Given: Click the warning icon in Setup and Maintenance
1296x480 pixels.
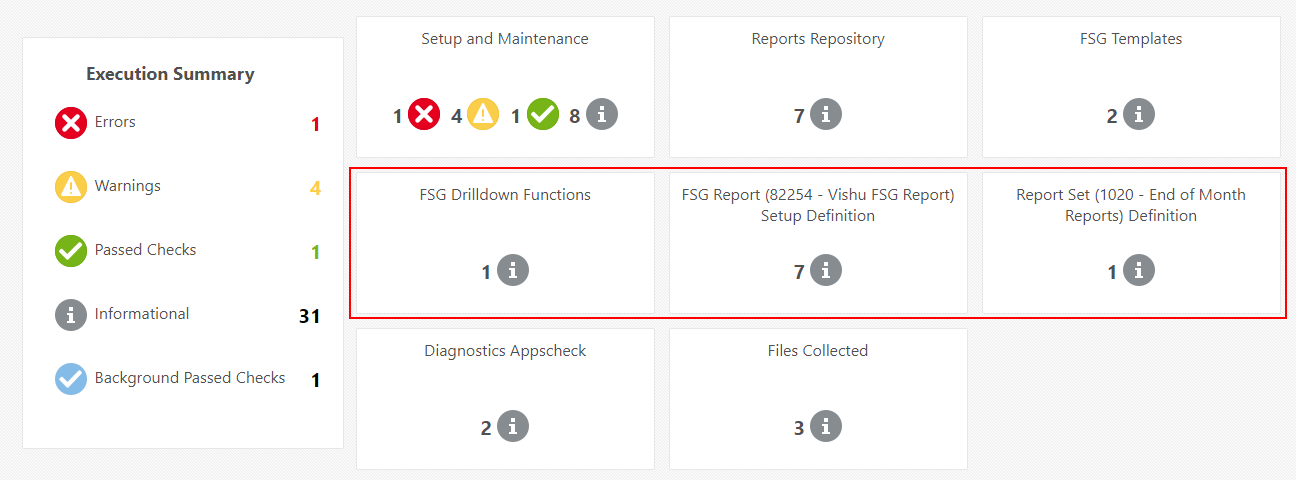Looking at the screenshot, I should [484, 115].
